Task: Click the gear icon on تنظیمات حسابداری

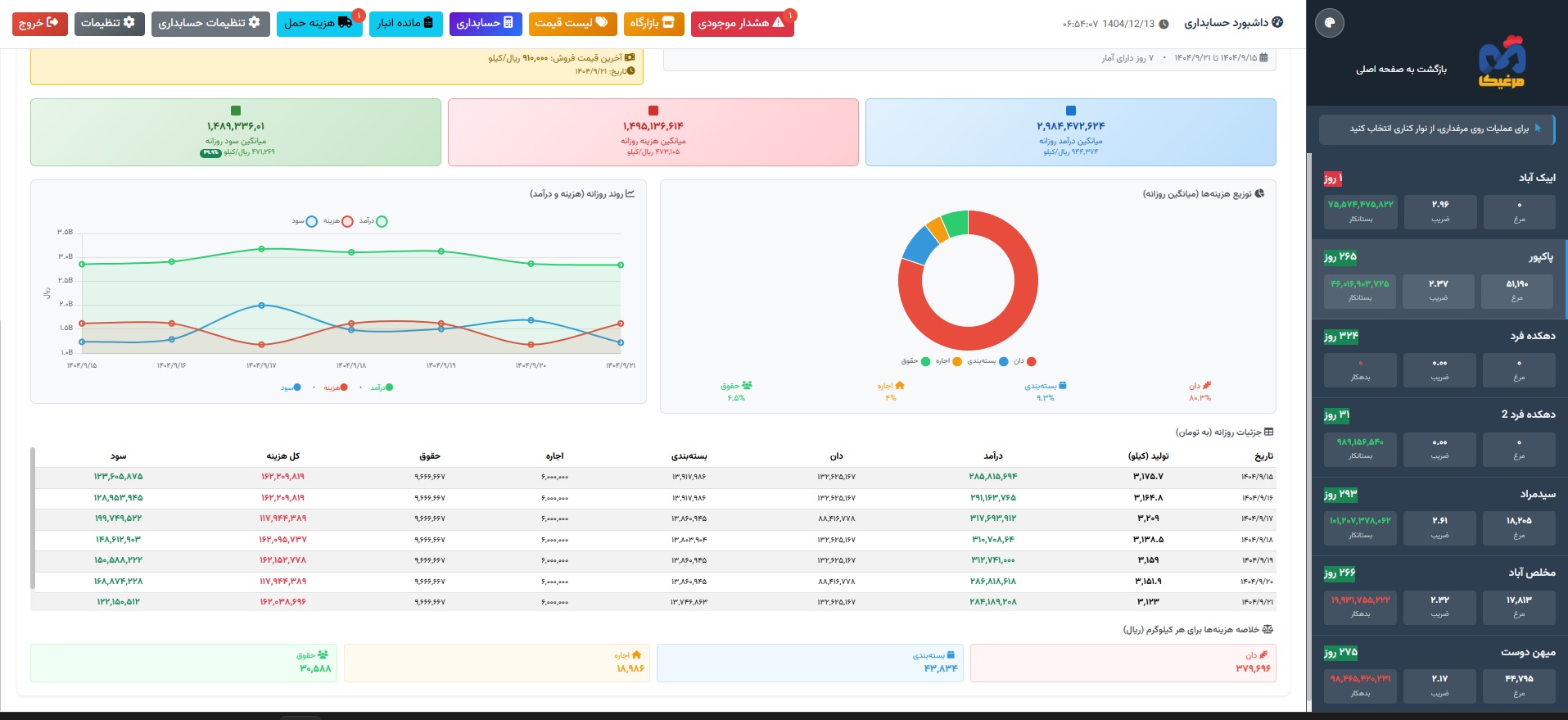Action: (x=254, y=23)
